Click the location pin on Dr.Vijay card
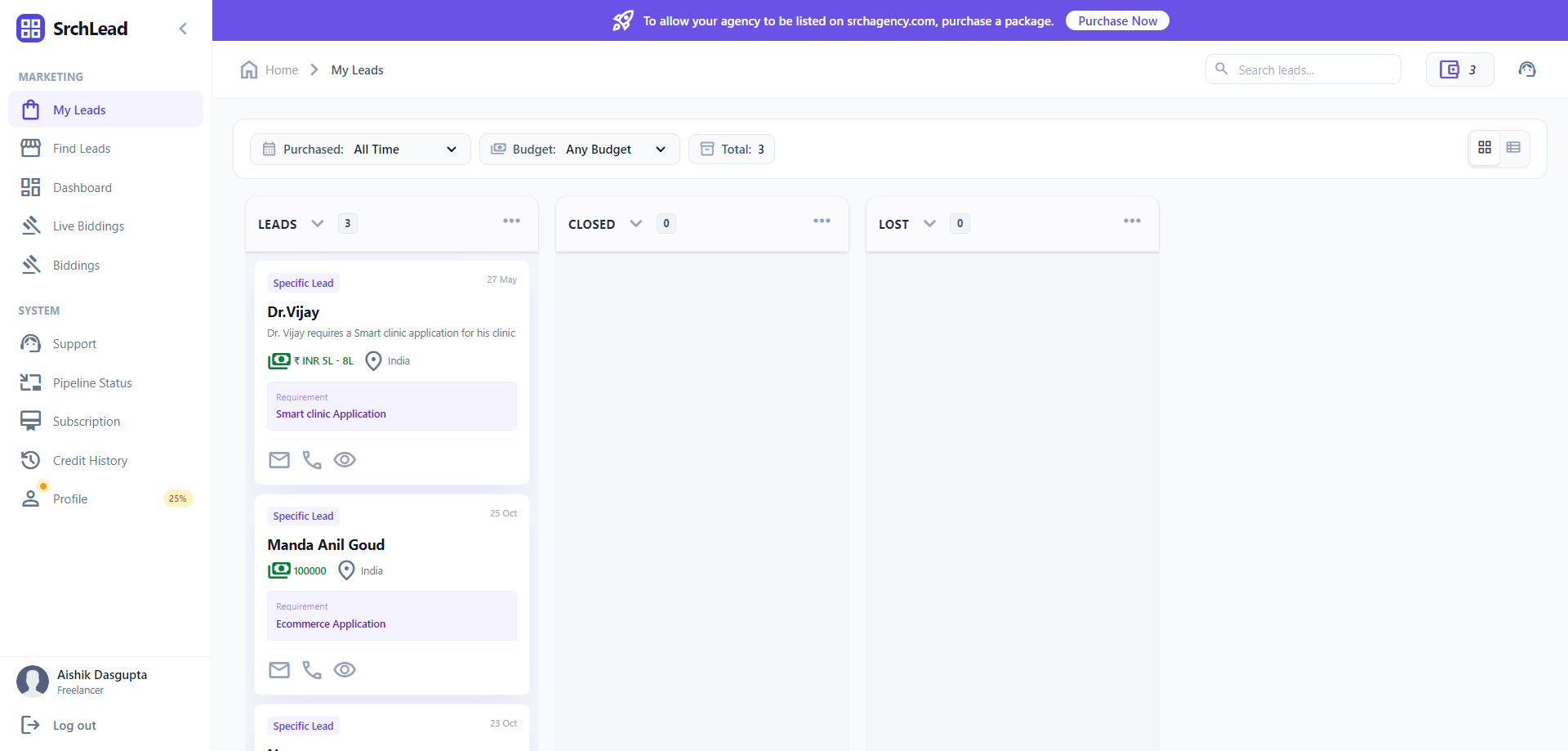 [373, 360]
